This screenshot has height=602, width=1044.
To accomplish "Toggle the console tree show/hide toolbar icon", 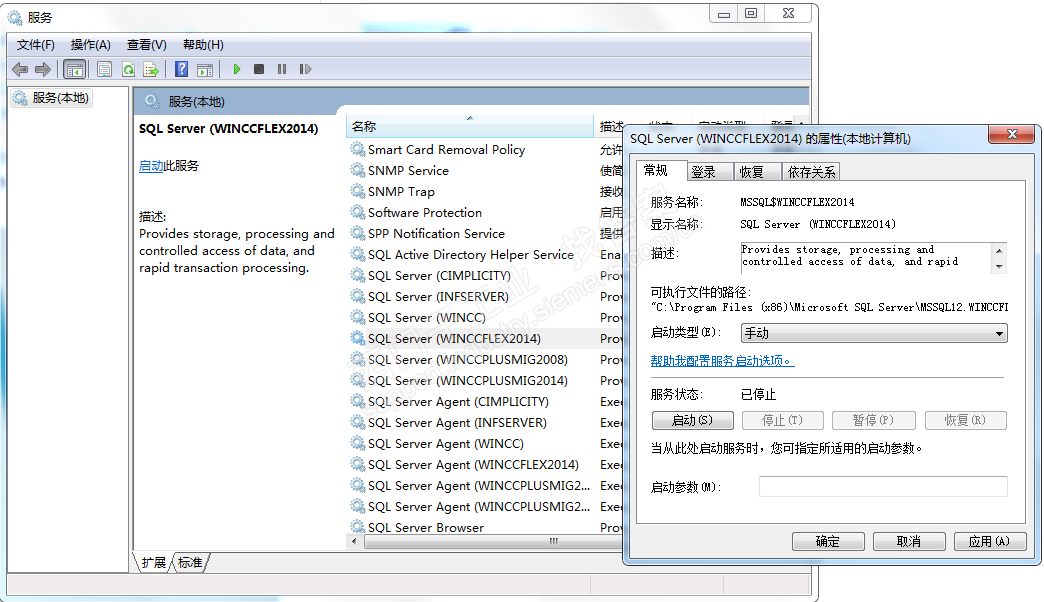I will click(x=75, y=69).
